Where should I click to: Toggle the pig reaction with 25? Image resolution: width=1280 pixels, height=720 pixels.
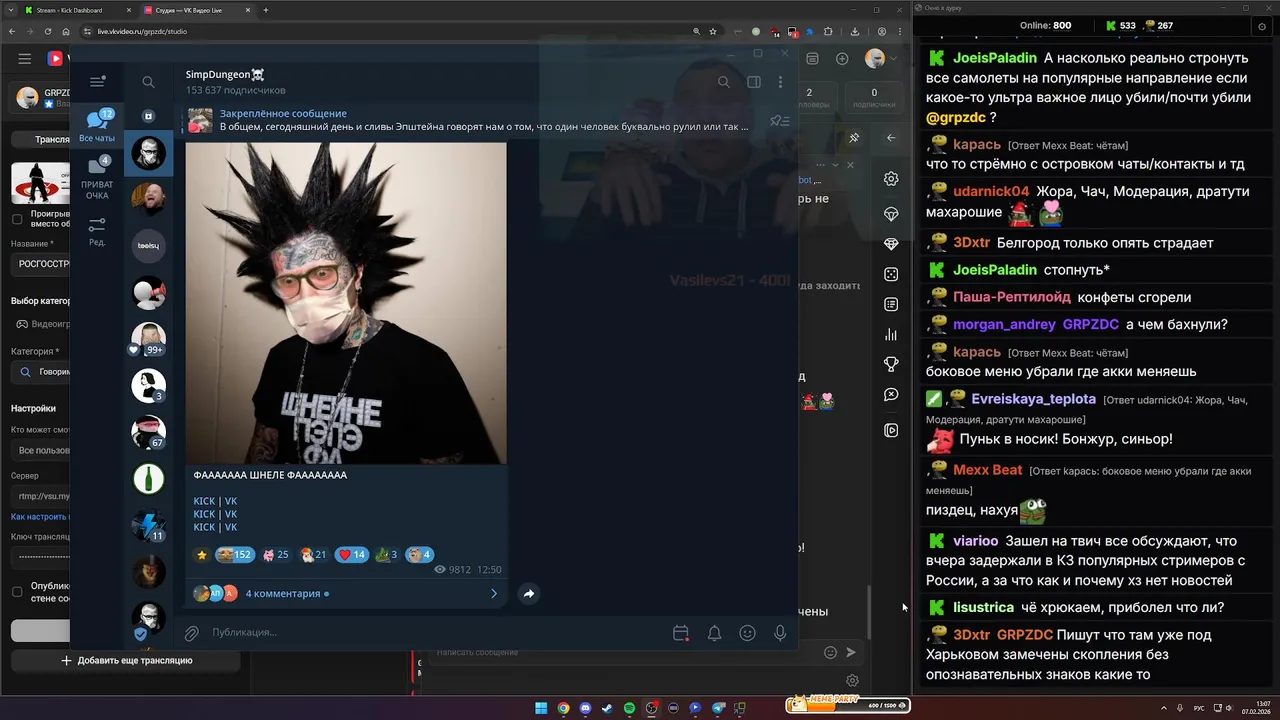point(275,555)
